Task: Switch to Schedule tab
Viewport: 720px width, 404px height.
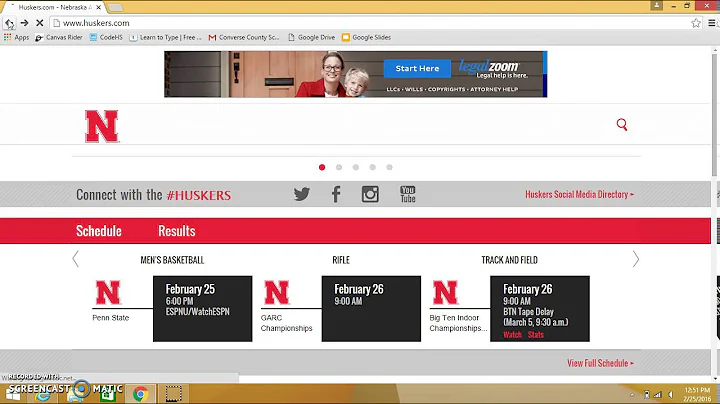Action: (x=99, y=231)
